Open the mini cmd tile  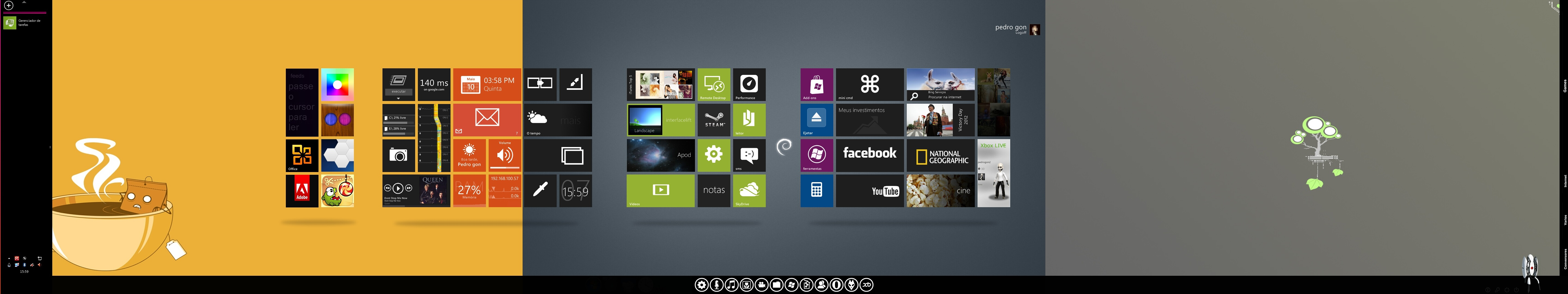click(869, 85)
